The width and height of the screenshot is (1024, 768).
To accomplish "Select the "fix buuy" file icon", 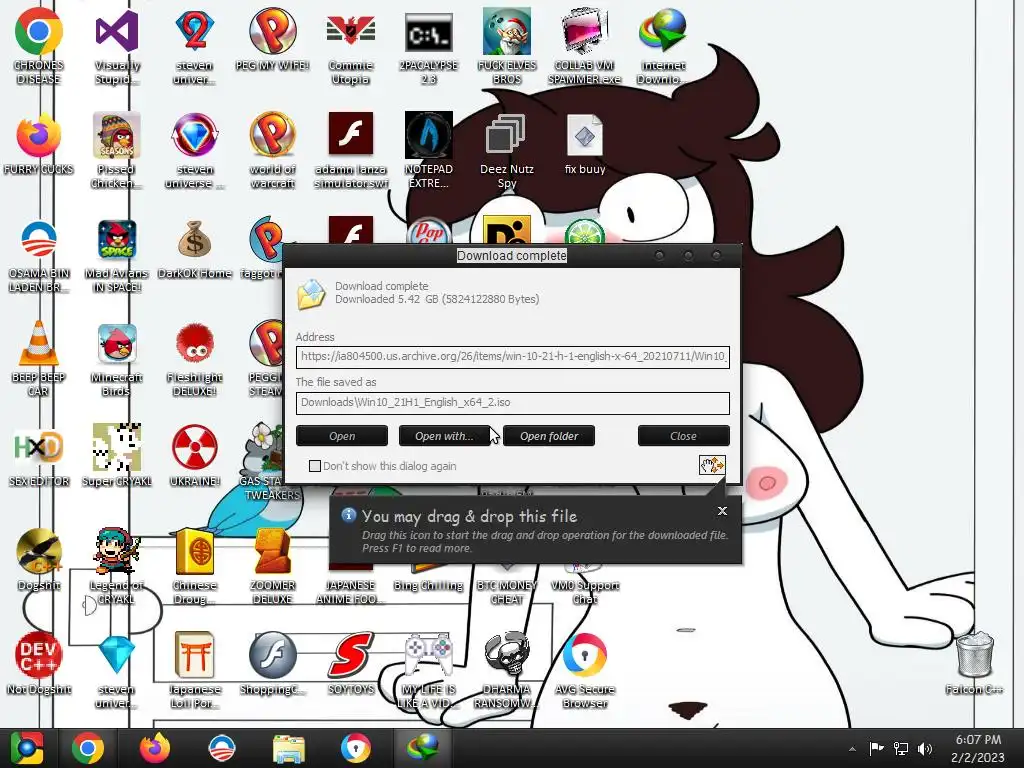I will coord(584,144).
